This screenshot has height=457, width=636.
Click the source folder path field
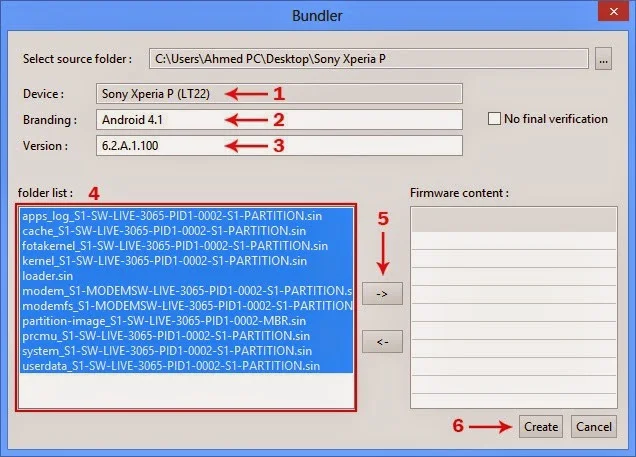369,59
